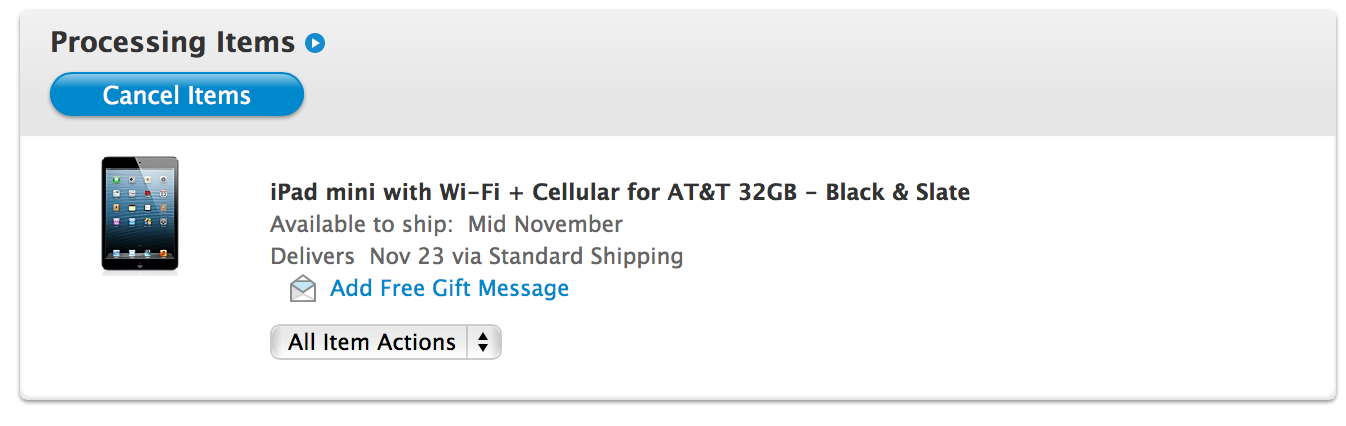This screenshot has width=1346, height=426.
Task: Click the envelope gift message icon
Action: coord(302,289)
